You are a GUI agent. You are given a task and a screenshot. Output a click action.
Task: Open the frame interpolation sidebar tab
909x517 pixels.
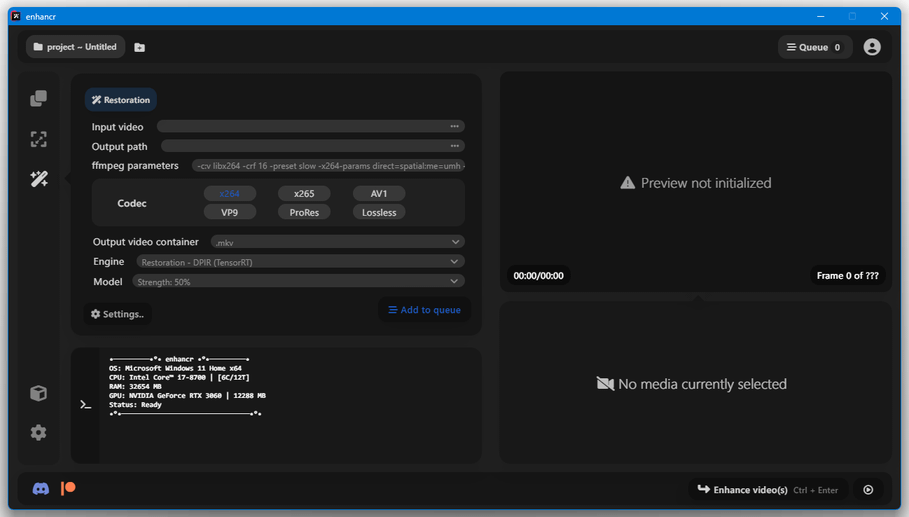point(38,98)
